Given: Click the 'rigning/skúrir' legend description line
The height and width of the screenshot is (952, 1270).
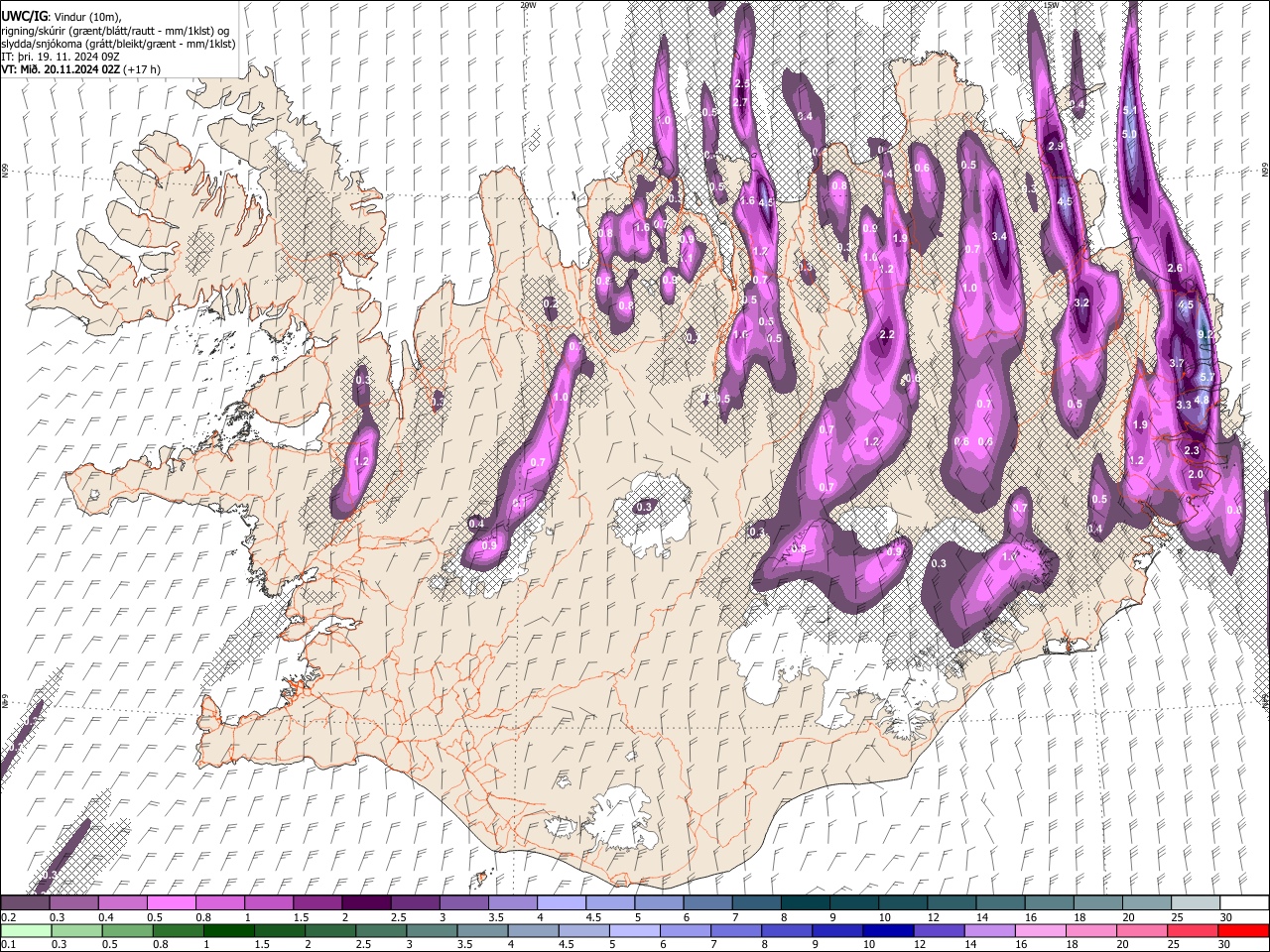Looking at the screenshot, I should coord(116,31).
